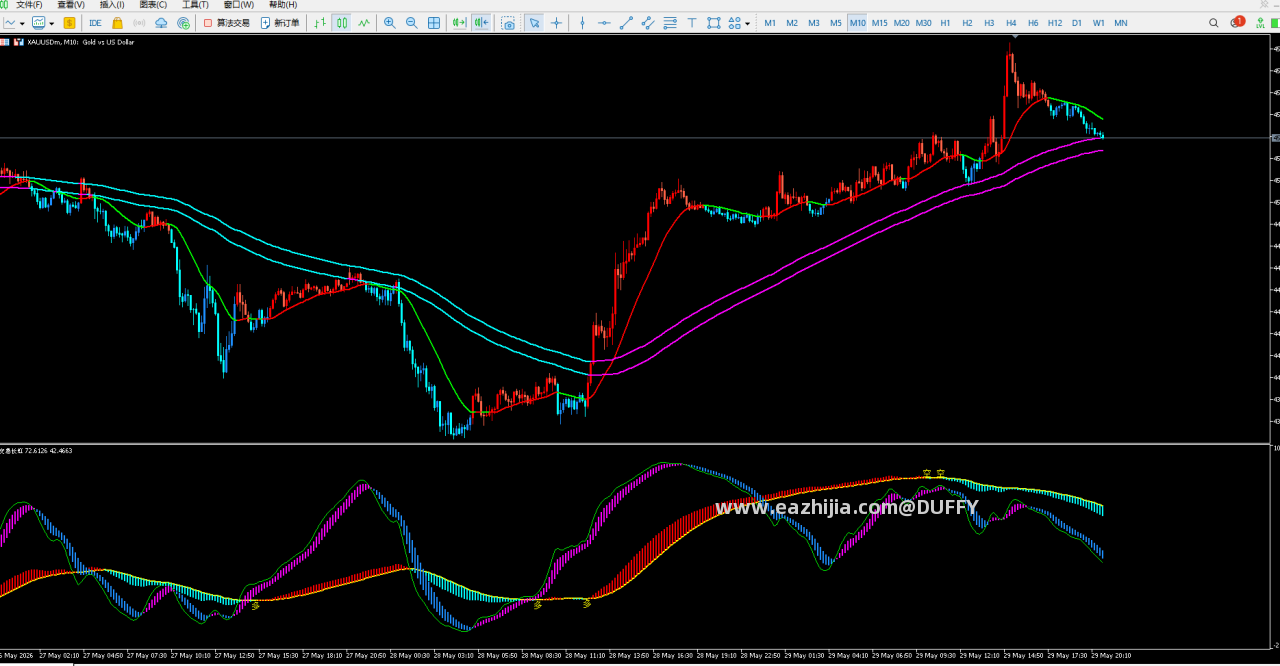Switch to H1 timeframe

[945, 23]
